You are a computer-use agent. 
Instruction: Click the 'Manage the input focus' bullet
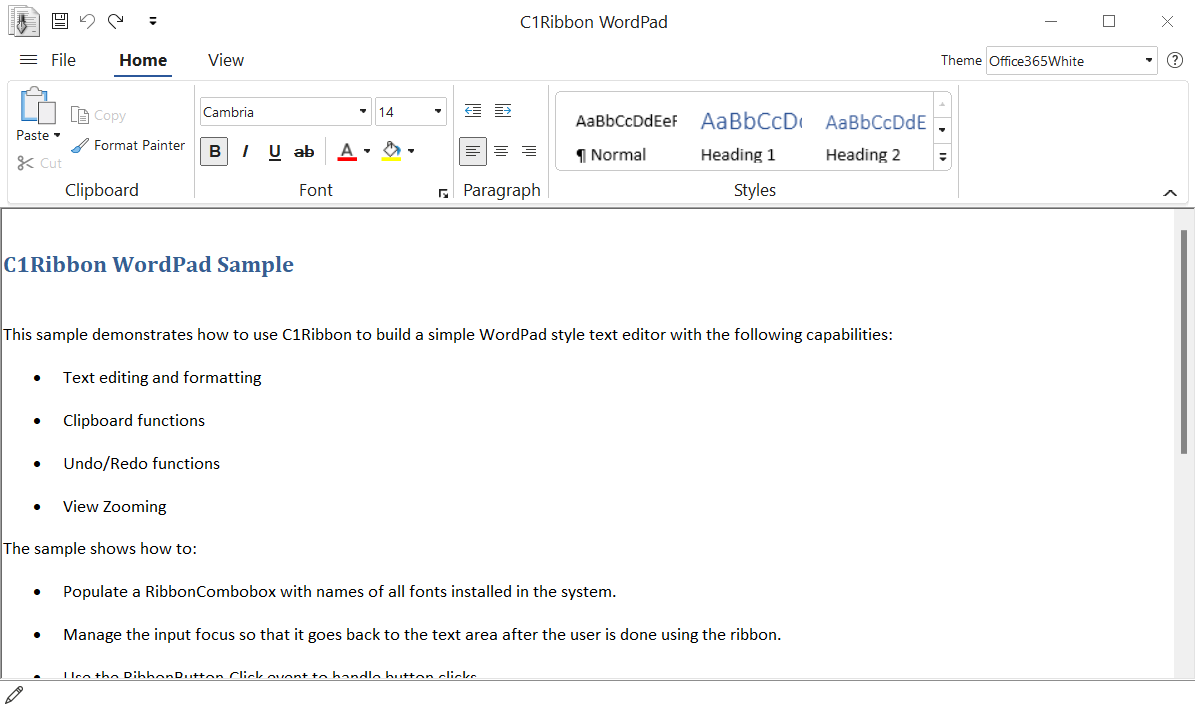tap(422, 635)
